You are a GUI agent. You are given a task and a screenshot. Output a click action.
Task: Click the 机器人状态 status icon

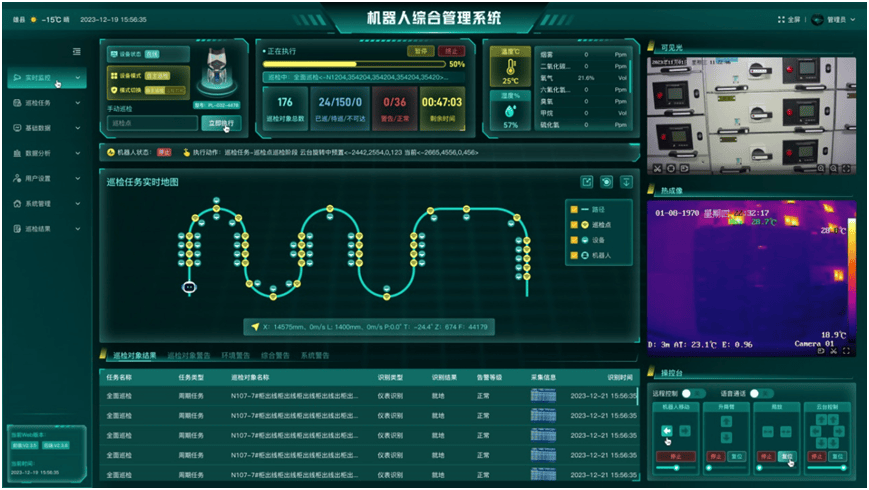tap(110, 152)
